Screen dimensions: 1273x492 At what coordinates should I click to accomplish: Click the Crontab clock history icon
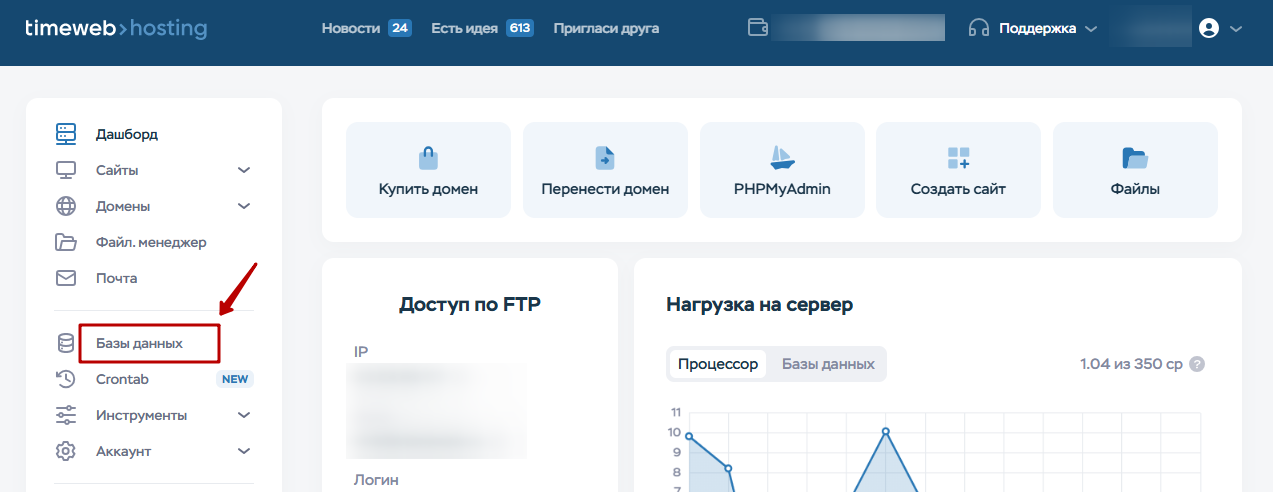pos(66,379)
